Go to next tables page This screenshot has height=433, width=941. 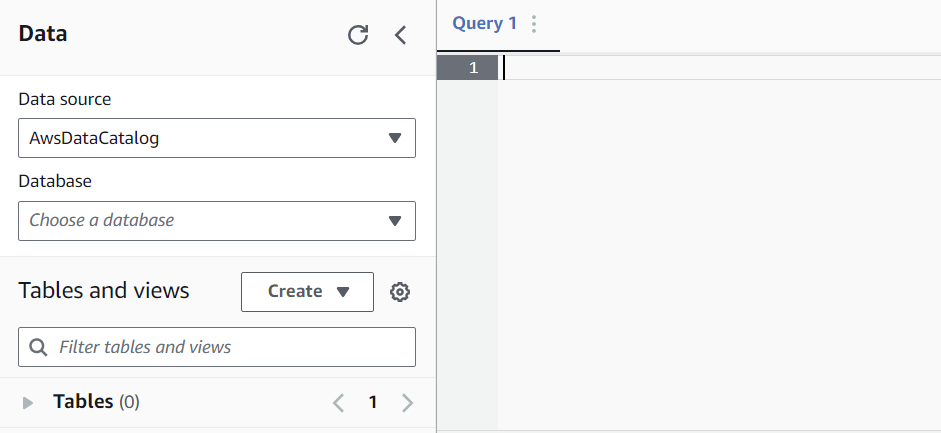coord(407,402)
